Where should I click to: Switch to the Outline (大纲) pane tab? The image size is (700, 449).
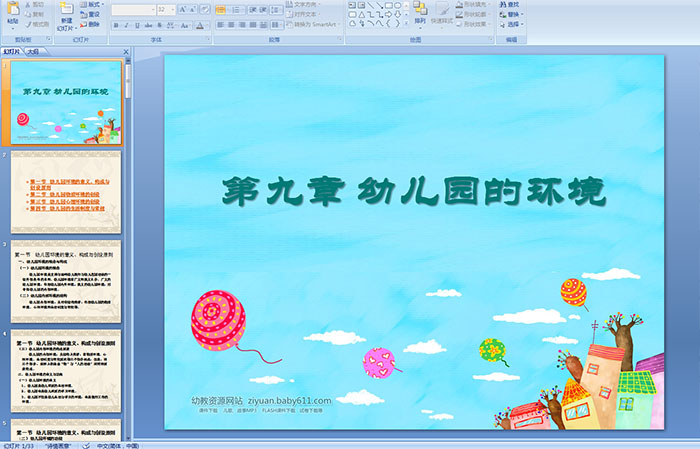pos(33,52)
